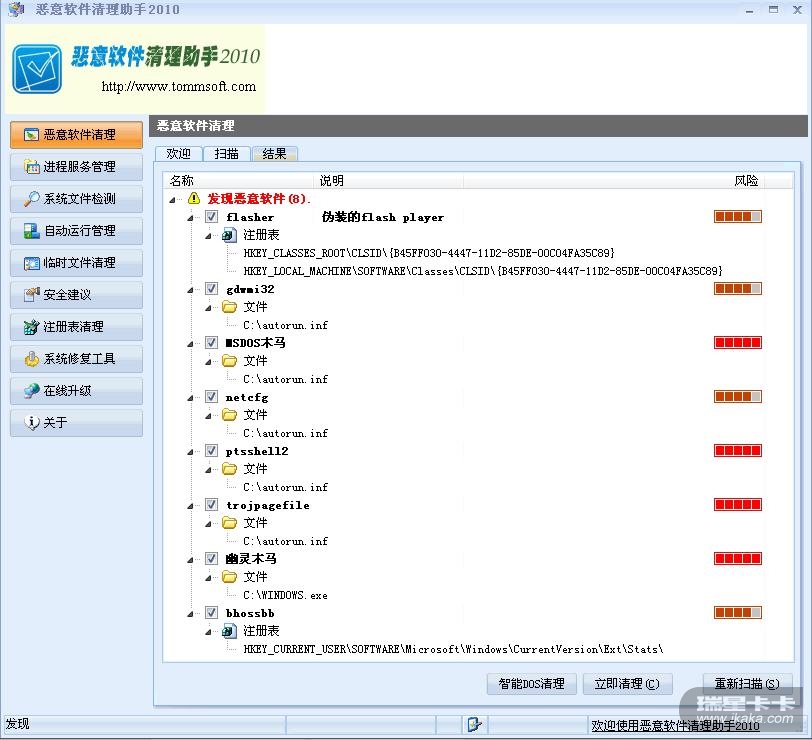Viewport: 812px width, 740px height.
Task: Uncheck the gdwmi32 checkbox
Action: (x=211, y=288)
